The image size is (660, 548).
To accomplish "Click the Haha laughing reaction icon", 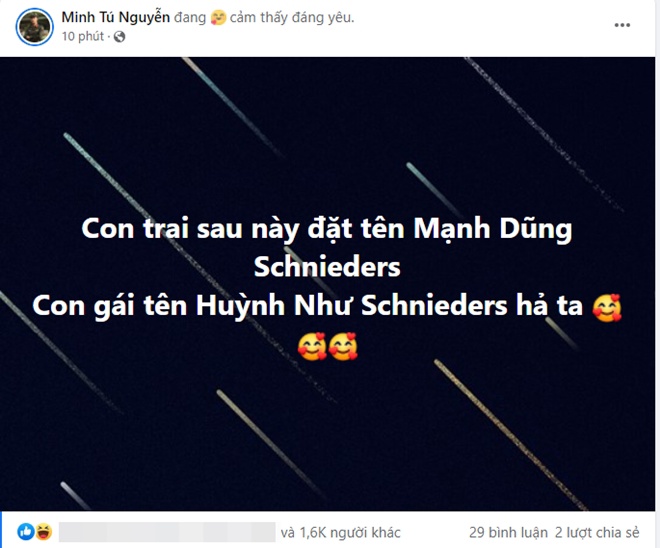I will tap(43, 532).
